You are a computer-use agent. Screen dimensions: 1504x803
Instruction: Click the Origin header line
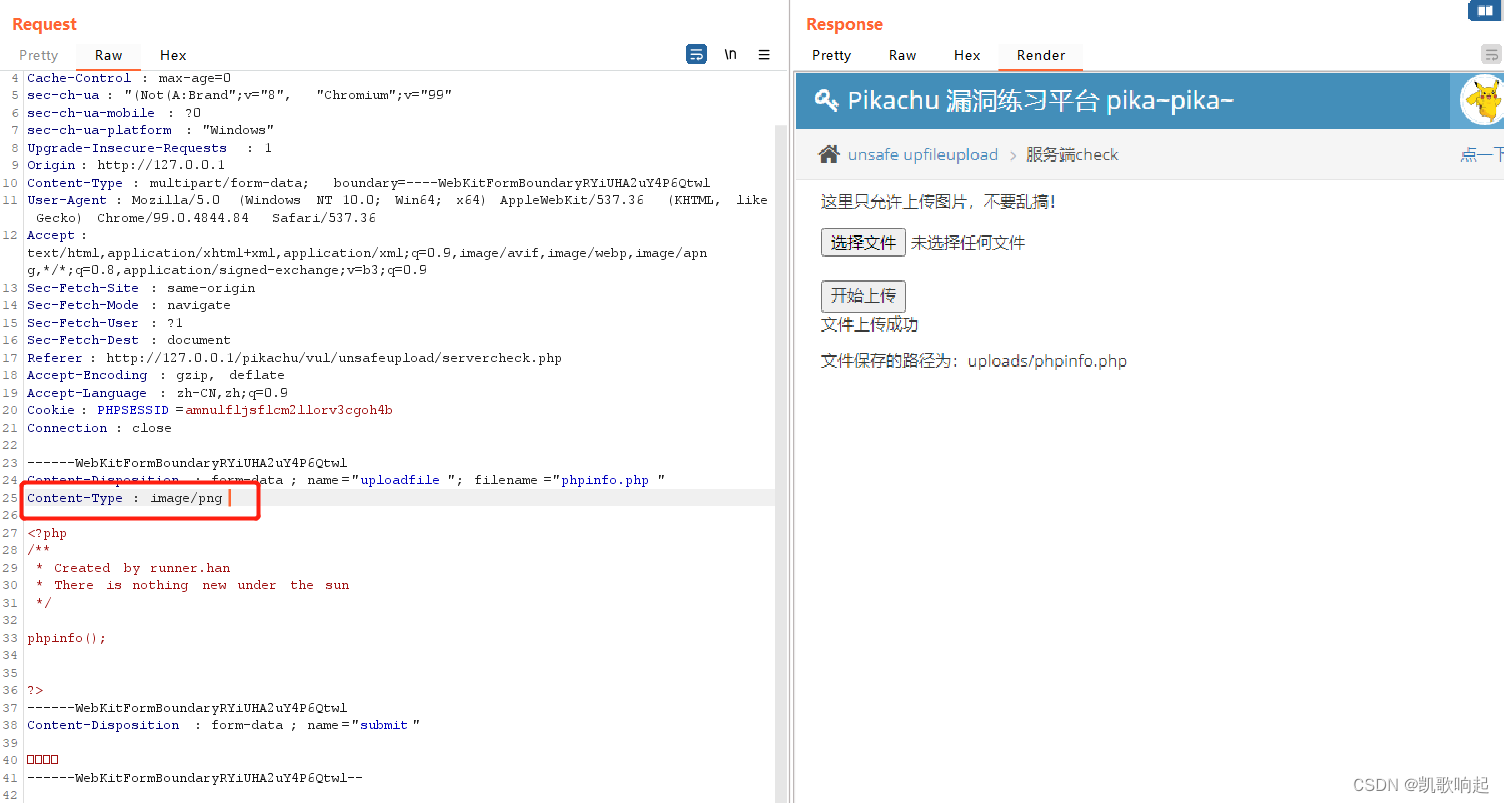[x=126, y=165]
